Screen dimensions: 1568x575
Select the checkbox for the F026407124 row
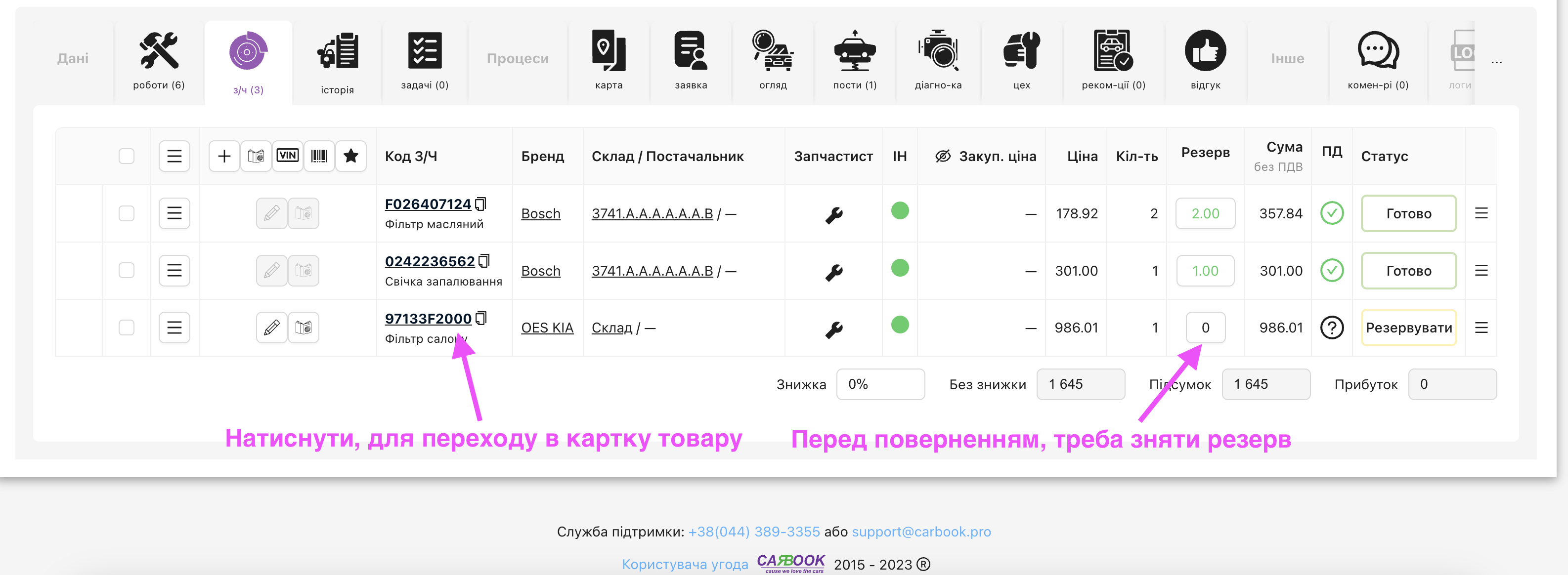click(x=127, y=213)
